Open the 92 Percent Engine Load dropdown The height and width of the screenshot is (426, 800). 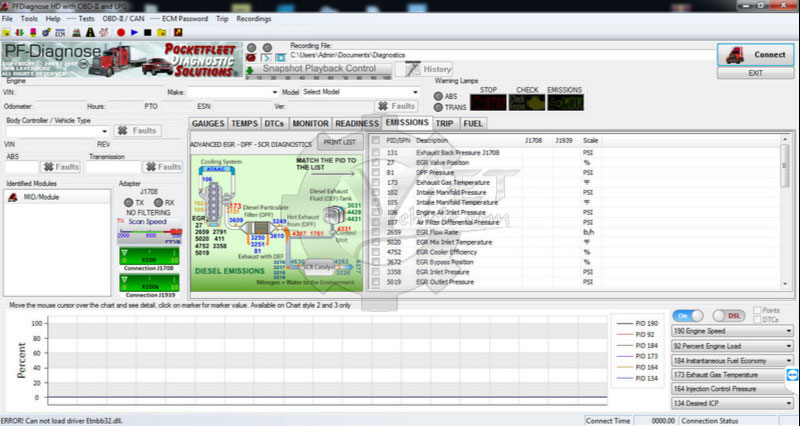coord(732,346)
